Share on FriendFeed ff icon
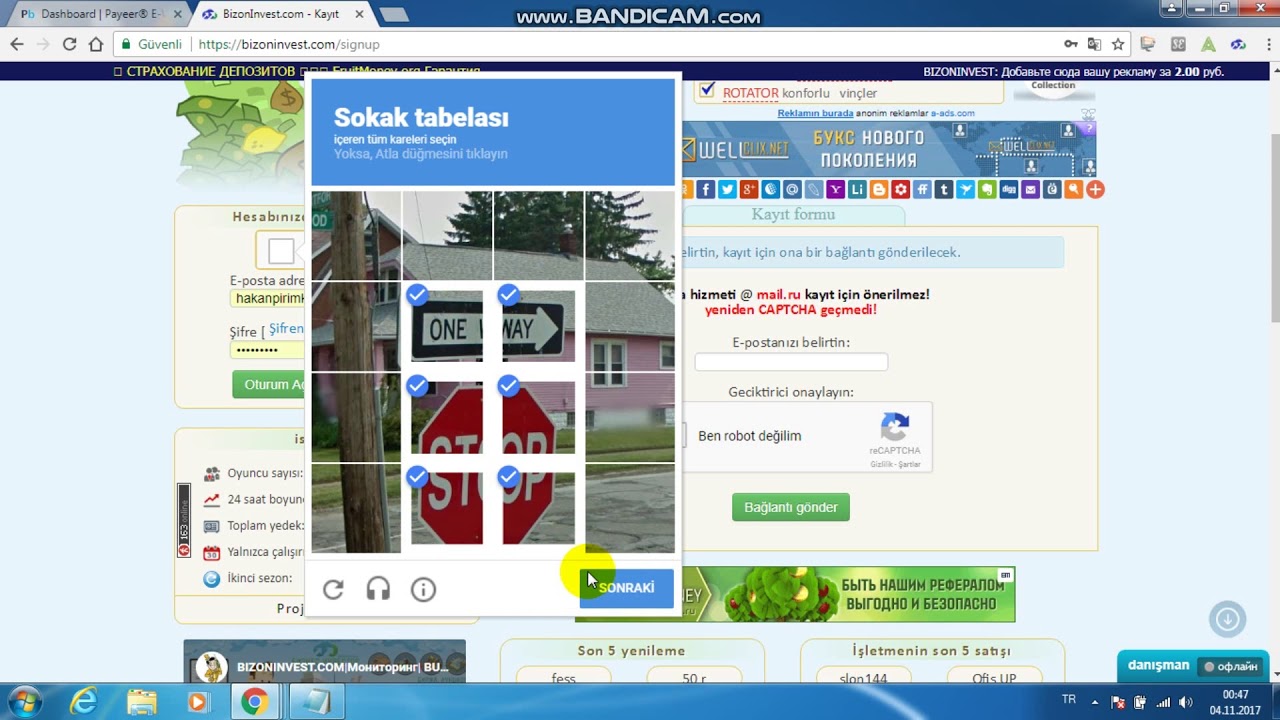Screen dimensions: 1280x720 coord(922,189)
